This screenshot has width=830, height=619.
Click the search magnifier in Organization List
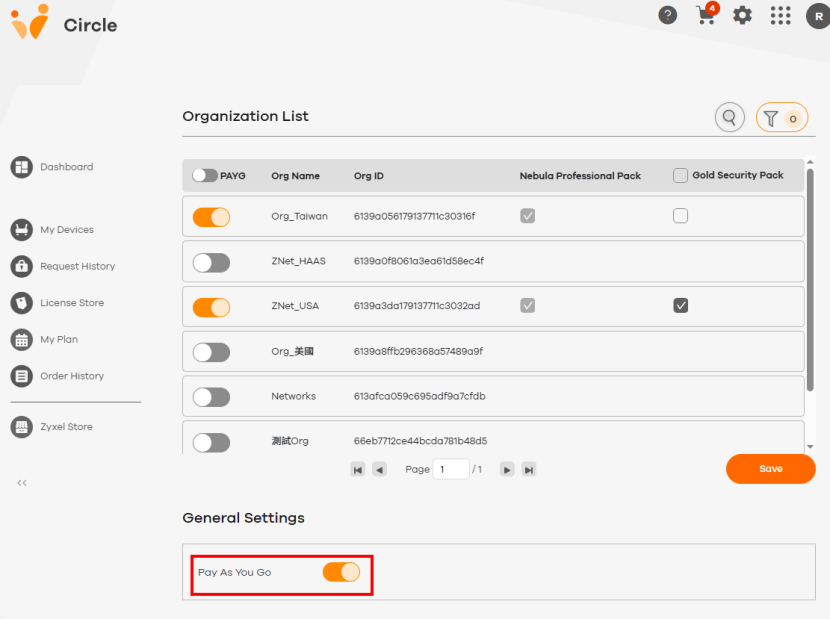coord(729,117)
